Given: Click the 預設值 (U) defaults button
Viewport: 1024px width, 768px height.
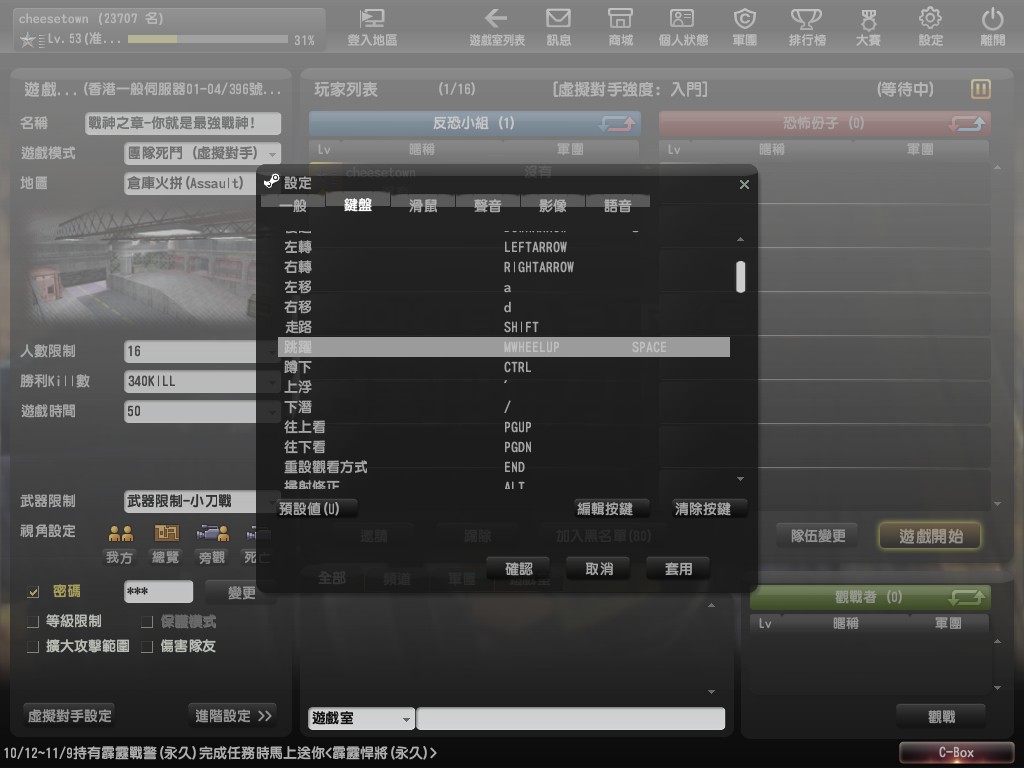Looking at the screenshot, I should (x=317, y=509).
